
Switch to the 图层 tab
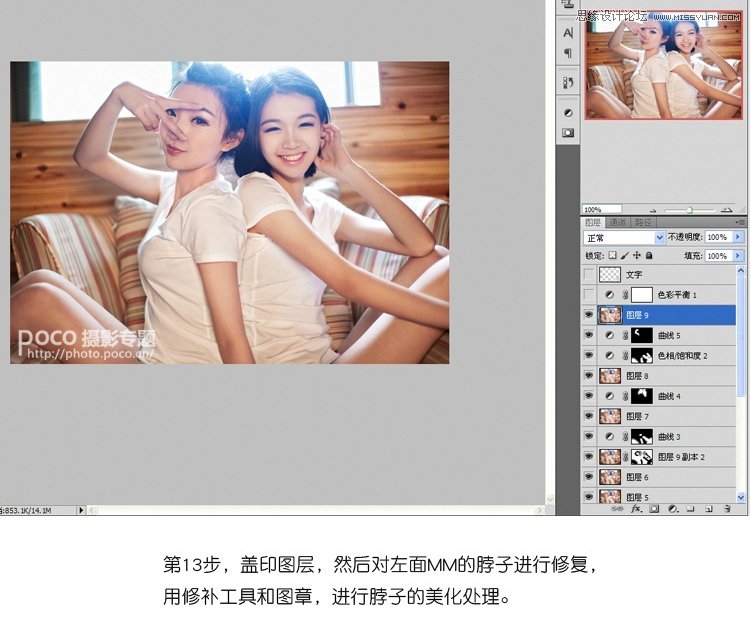[x=593, y=222]
